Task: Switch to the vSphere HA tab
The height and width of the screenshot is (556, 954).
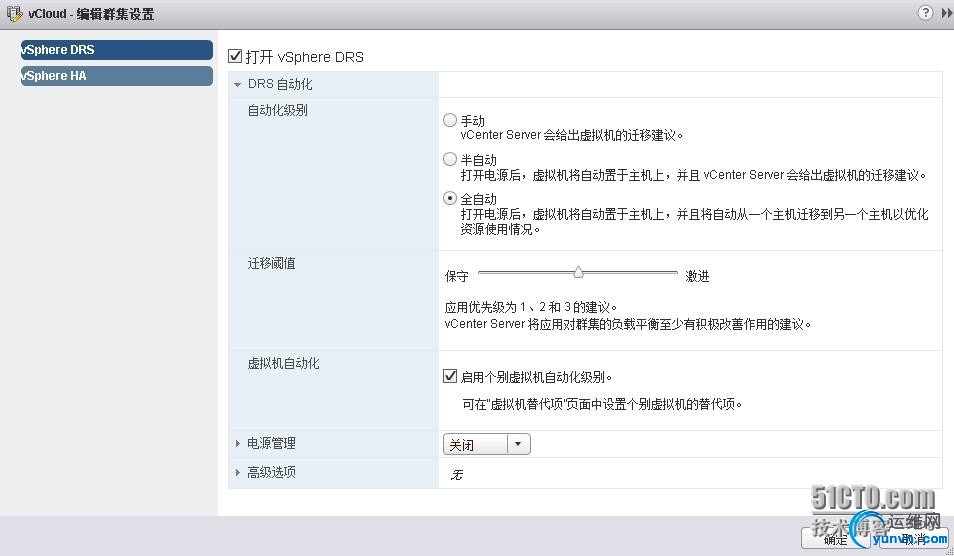Action: [117, 76]
